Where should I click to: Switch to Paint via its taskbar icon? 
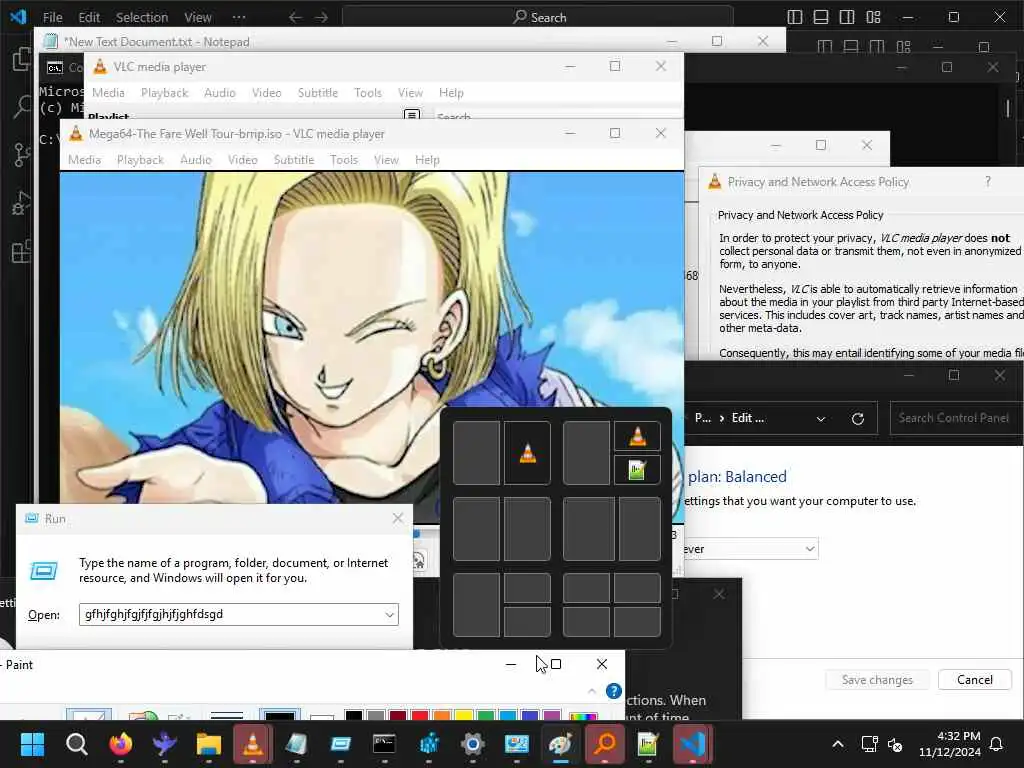[x=560, y=744]
